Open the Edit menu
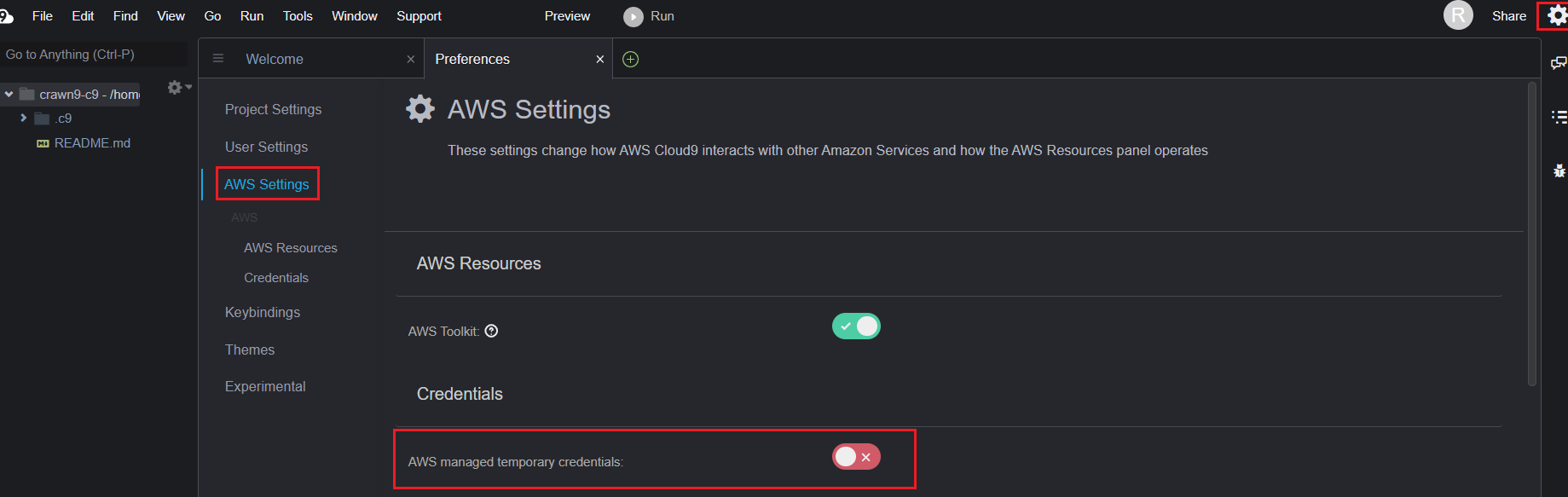The width and height of the screenshot is (1568, 497). (x=83, y=16)
